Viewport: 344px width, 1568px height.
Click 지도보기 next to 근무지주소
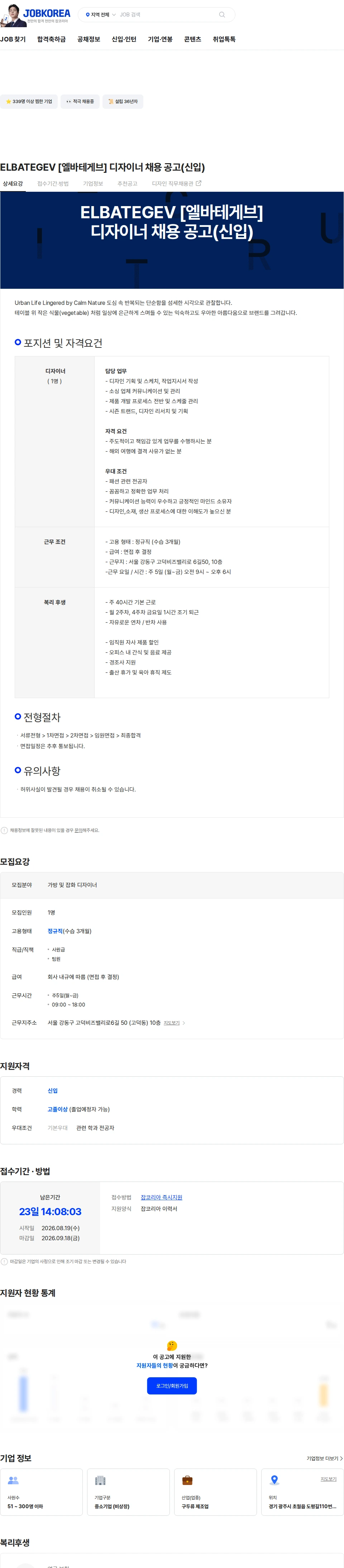coord(171,1023)
